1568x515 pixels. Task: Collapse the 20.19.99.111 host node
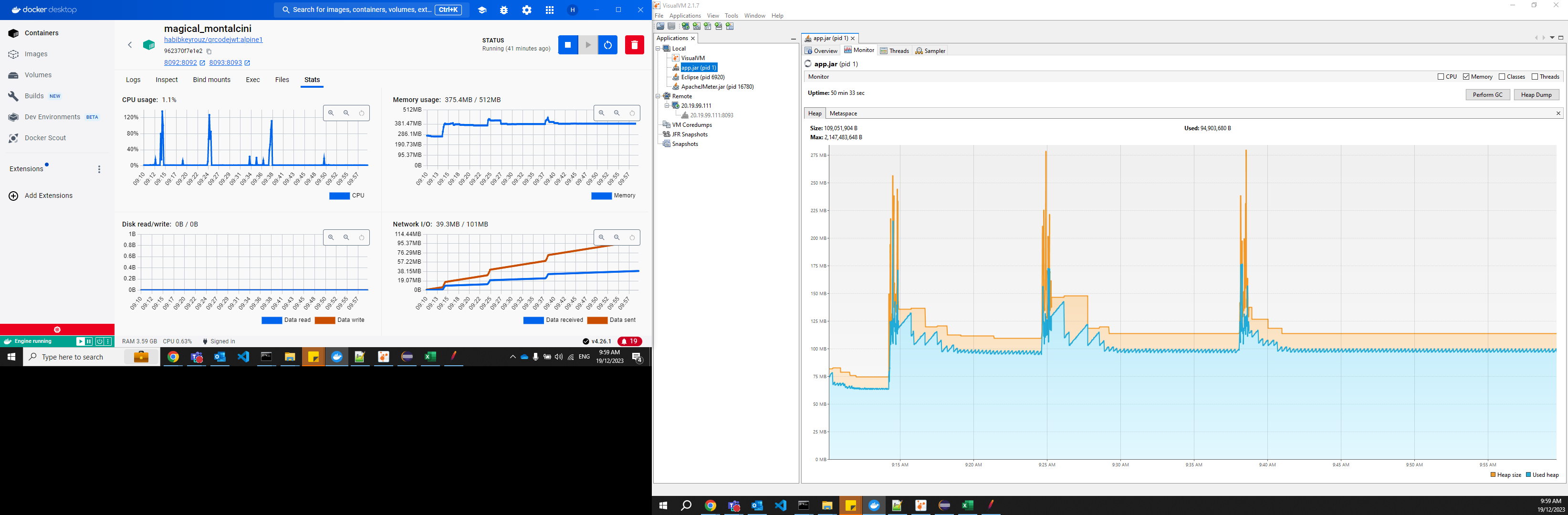point(667,106)
